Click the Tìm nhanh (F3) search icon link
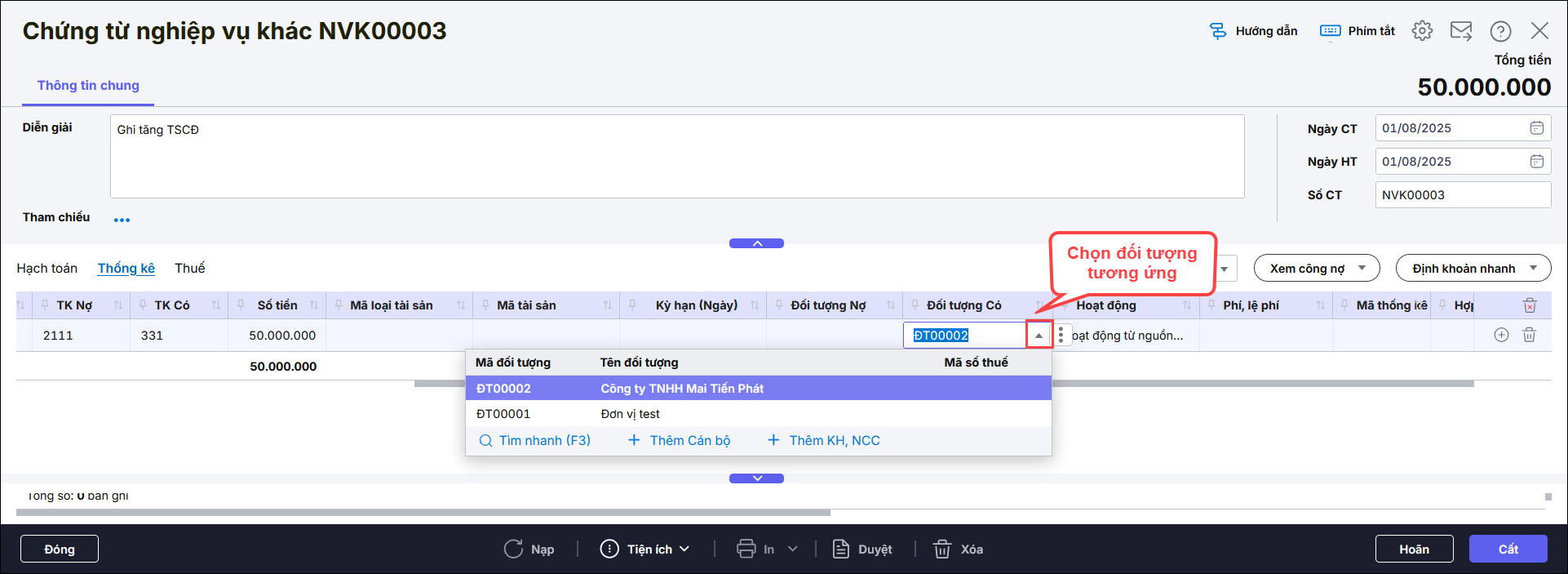The image size is (1568, 574). (534, 440)
